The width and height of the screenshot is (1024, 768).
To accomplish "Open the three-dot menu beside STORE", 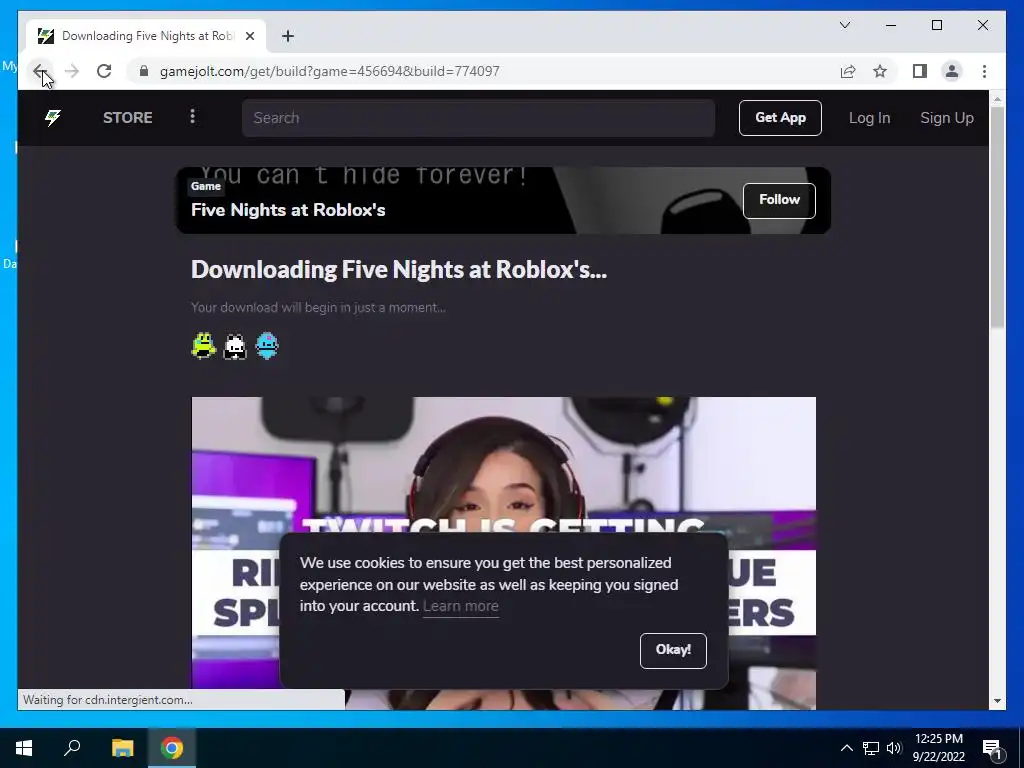I will point(192,117).
